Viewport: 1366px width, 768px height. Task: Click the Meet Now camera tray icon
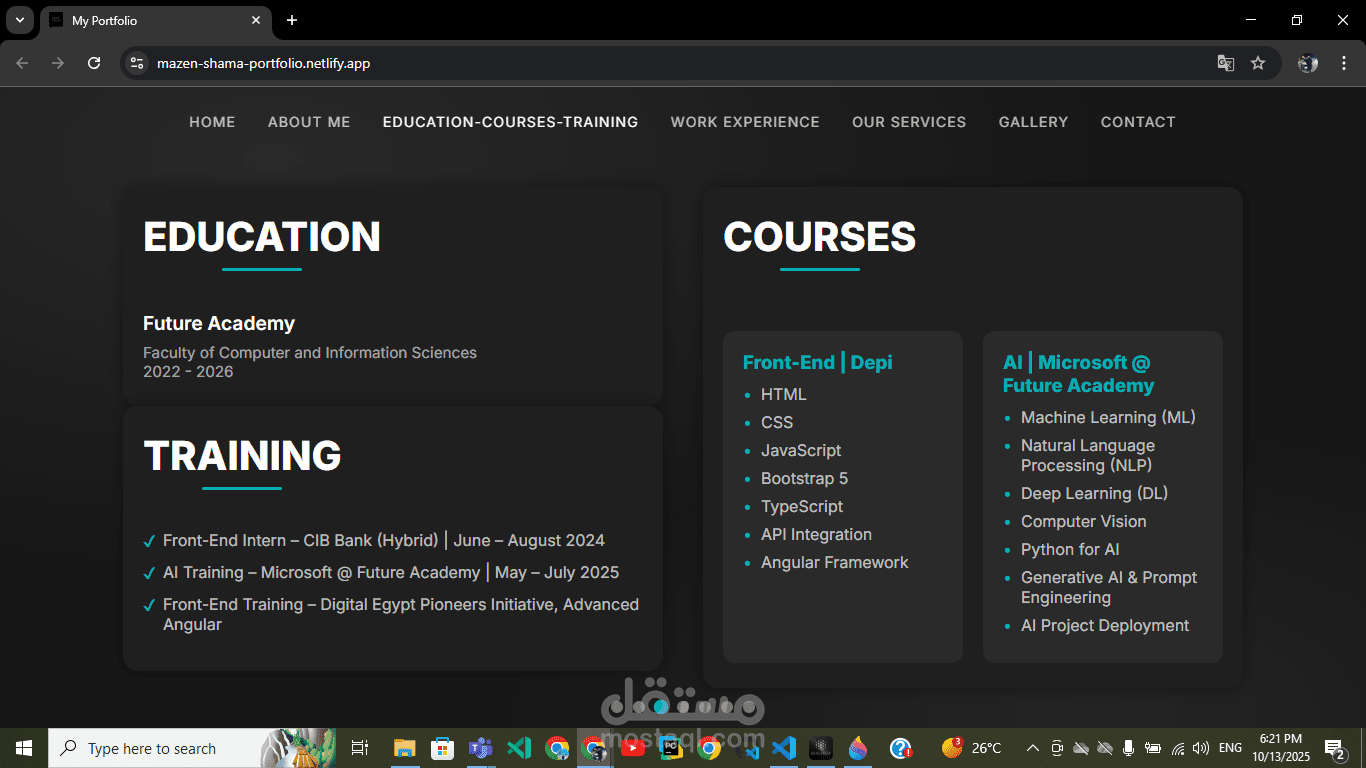coord(1057,748)
